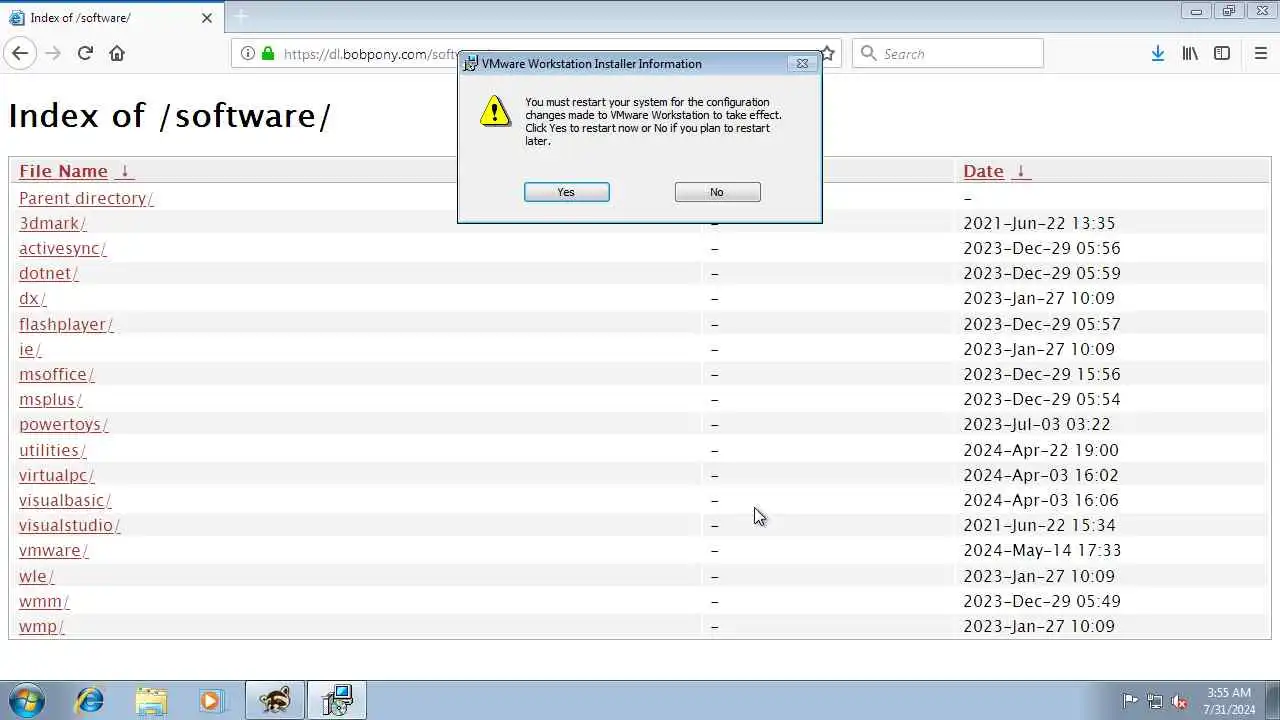
Task: Open the msoffice folder link
Action: [x=56, y=374]
